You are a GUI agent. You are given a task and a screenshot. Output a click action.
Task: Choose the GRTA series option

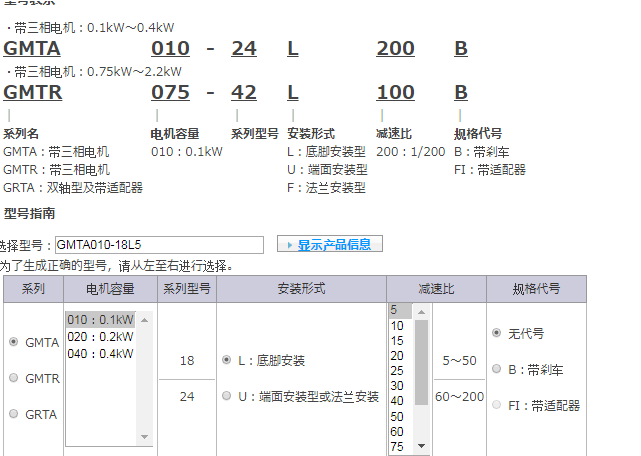[x=13, y=414]
